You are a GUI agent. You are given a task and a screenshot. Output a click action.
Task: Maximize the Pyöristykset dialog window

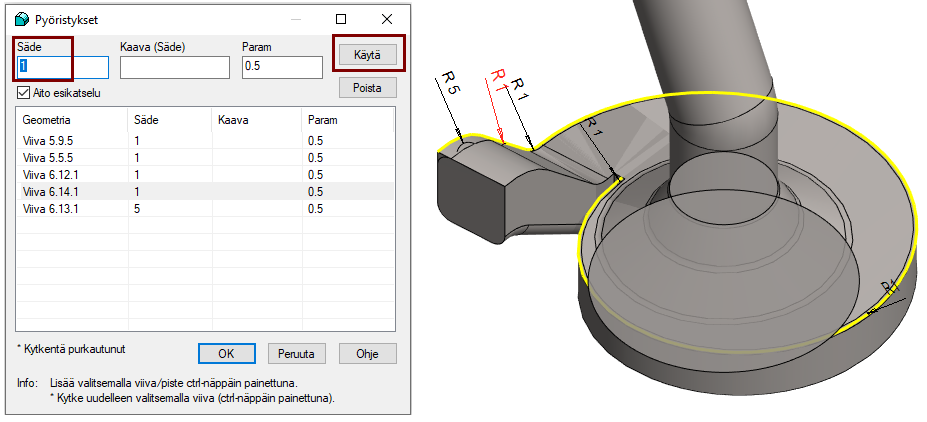tap(341, 19)
